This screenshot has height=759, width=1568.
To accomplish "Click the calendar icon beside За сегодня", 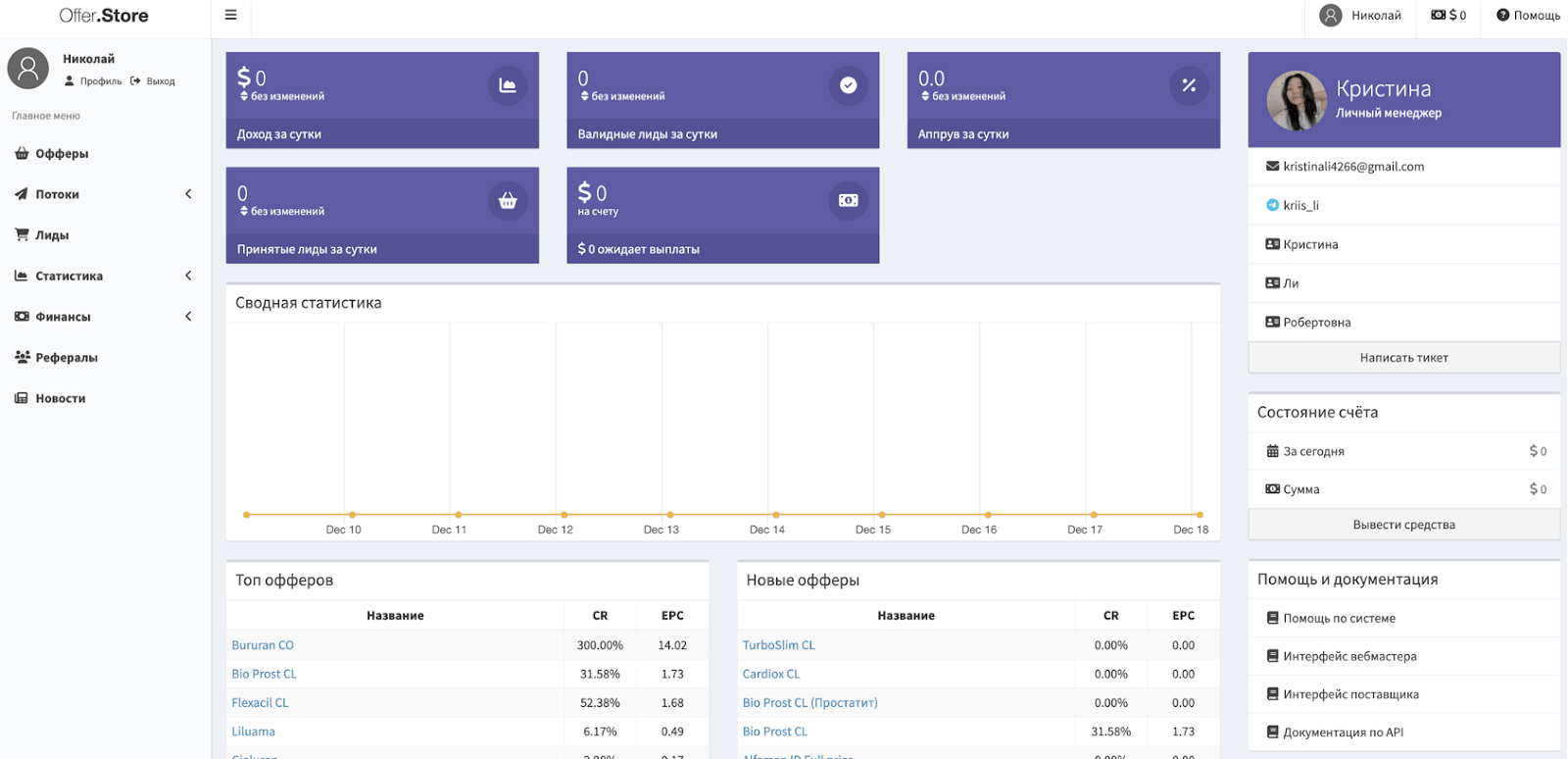I will point(1272,451).
